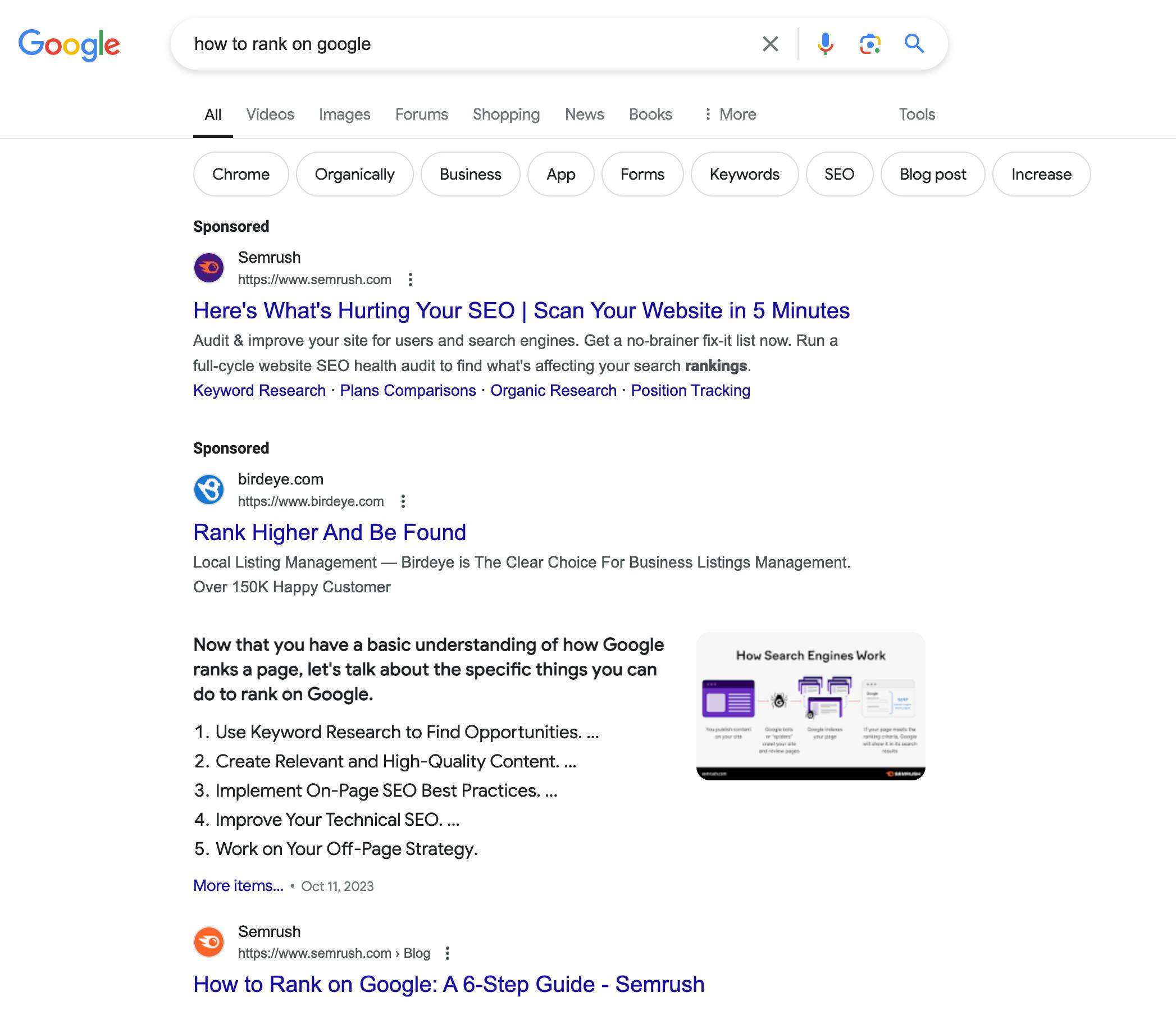
Task: Clear the search query with the X icon
Action: [x=770, y=44]
